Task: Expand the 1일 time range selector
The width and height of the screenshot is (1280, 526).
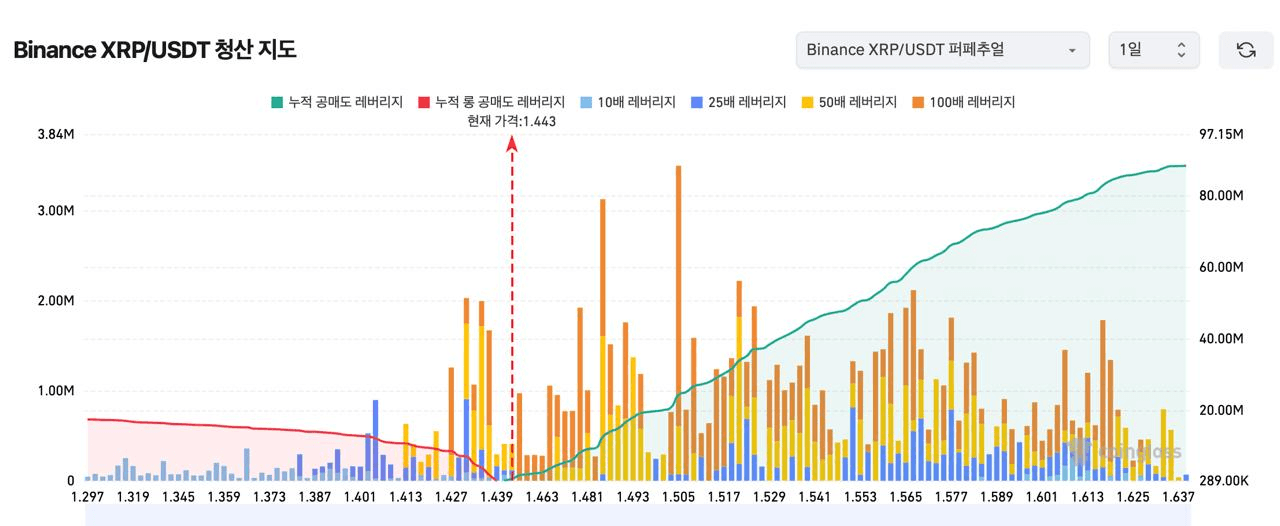Action: click(x=1153, y=50)
